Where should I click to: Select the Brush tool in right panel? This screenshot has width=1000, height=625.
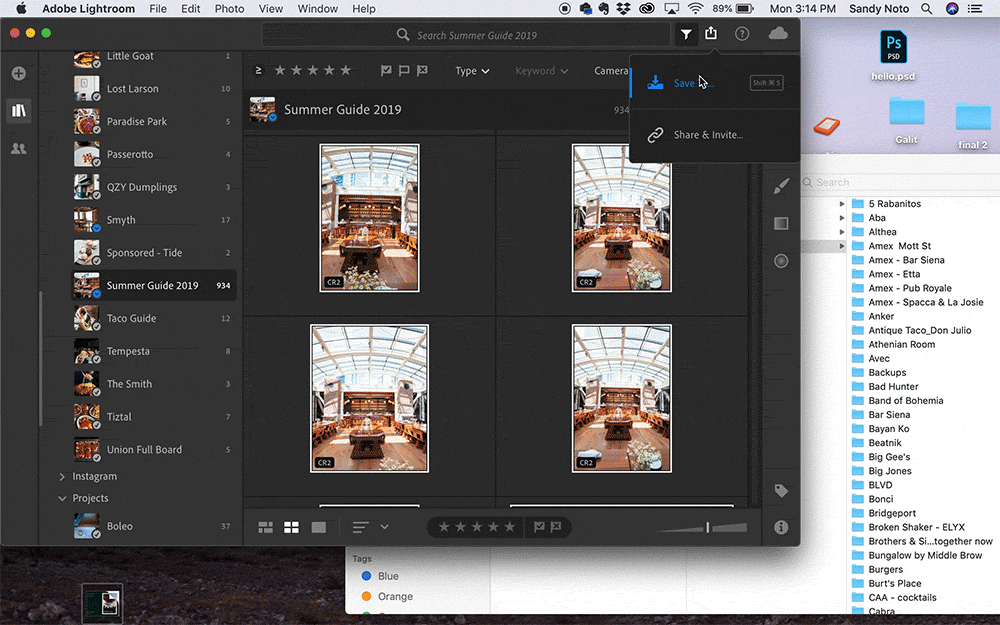782,185
